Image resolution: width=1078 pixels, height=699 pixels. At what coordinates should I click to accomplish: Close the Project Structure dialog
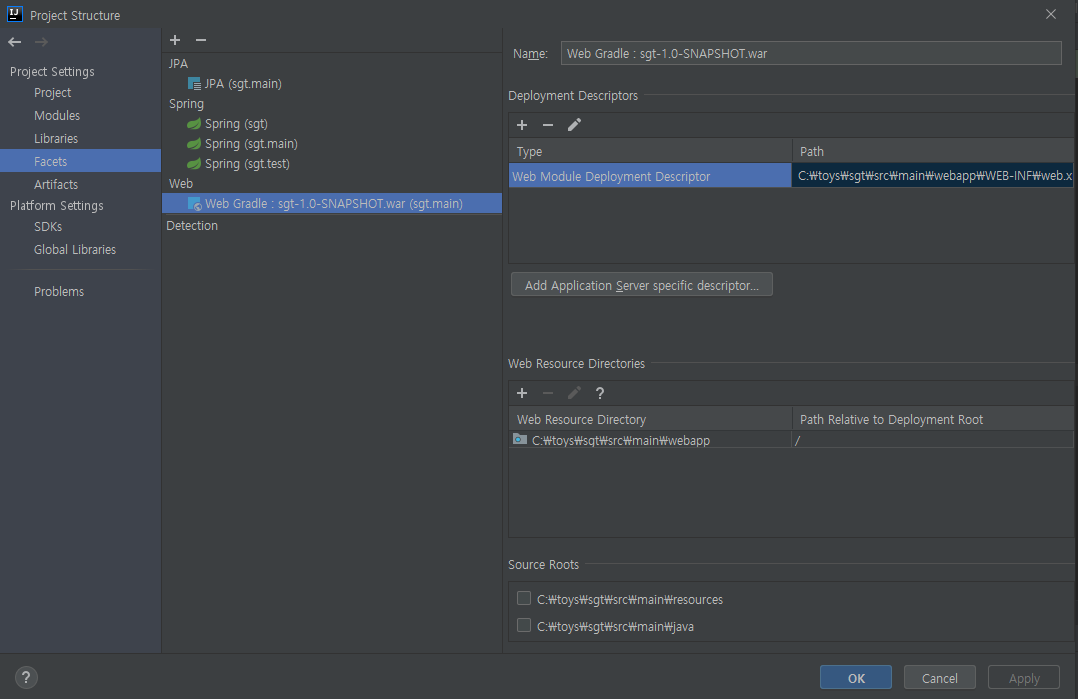point(1050,14)
